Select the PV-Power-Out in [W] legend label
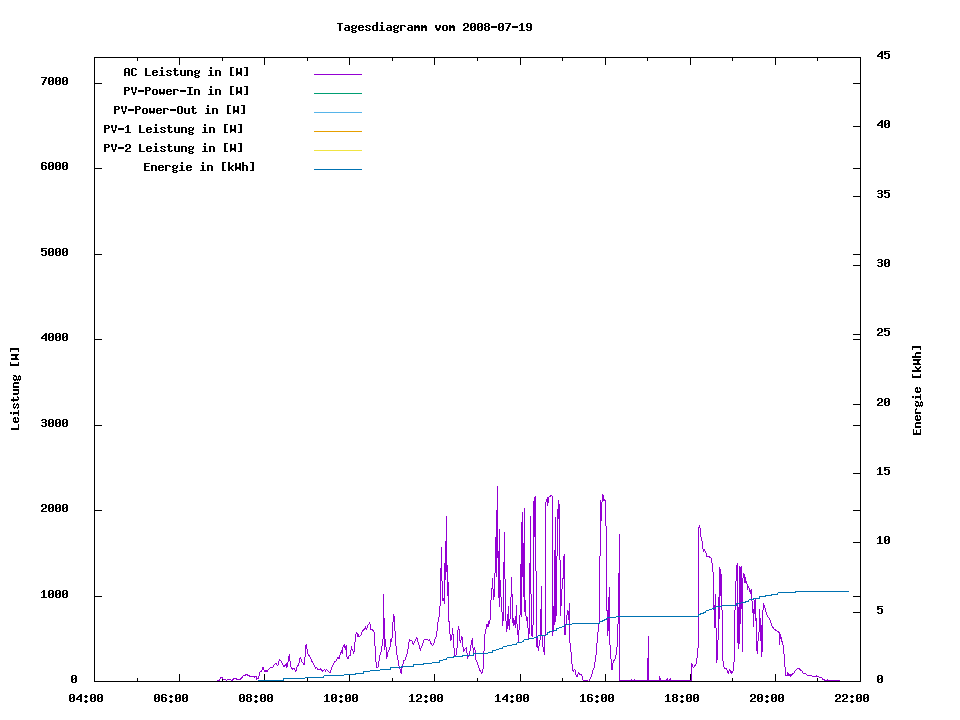Image resolution: width=960 pixels, height=720 pixels. 180,110
